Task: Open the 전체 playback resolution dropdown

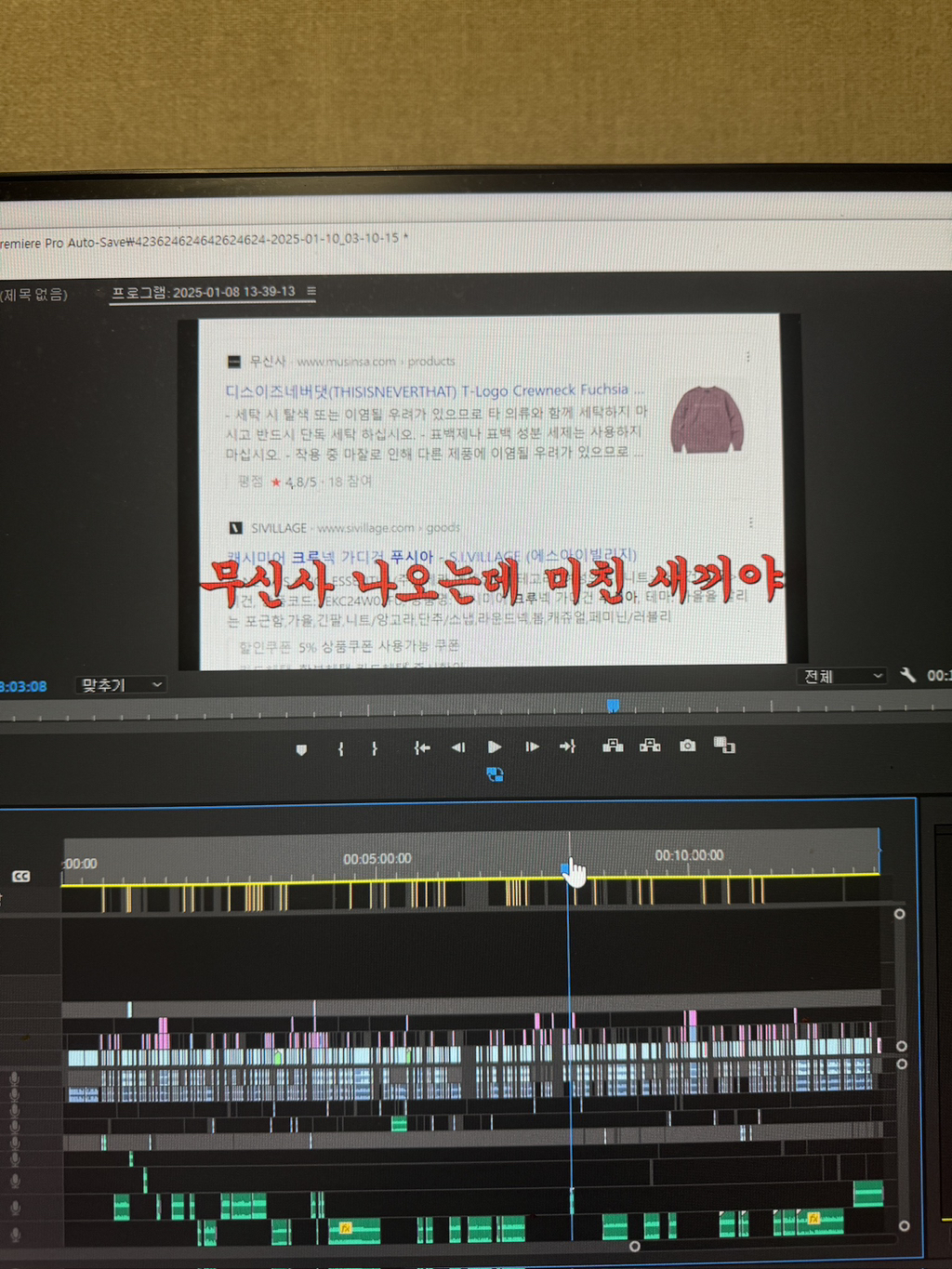Action: coord(842,676)
